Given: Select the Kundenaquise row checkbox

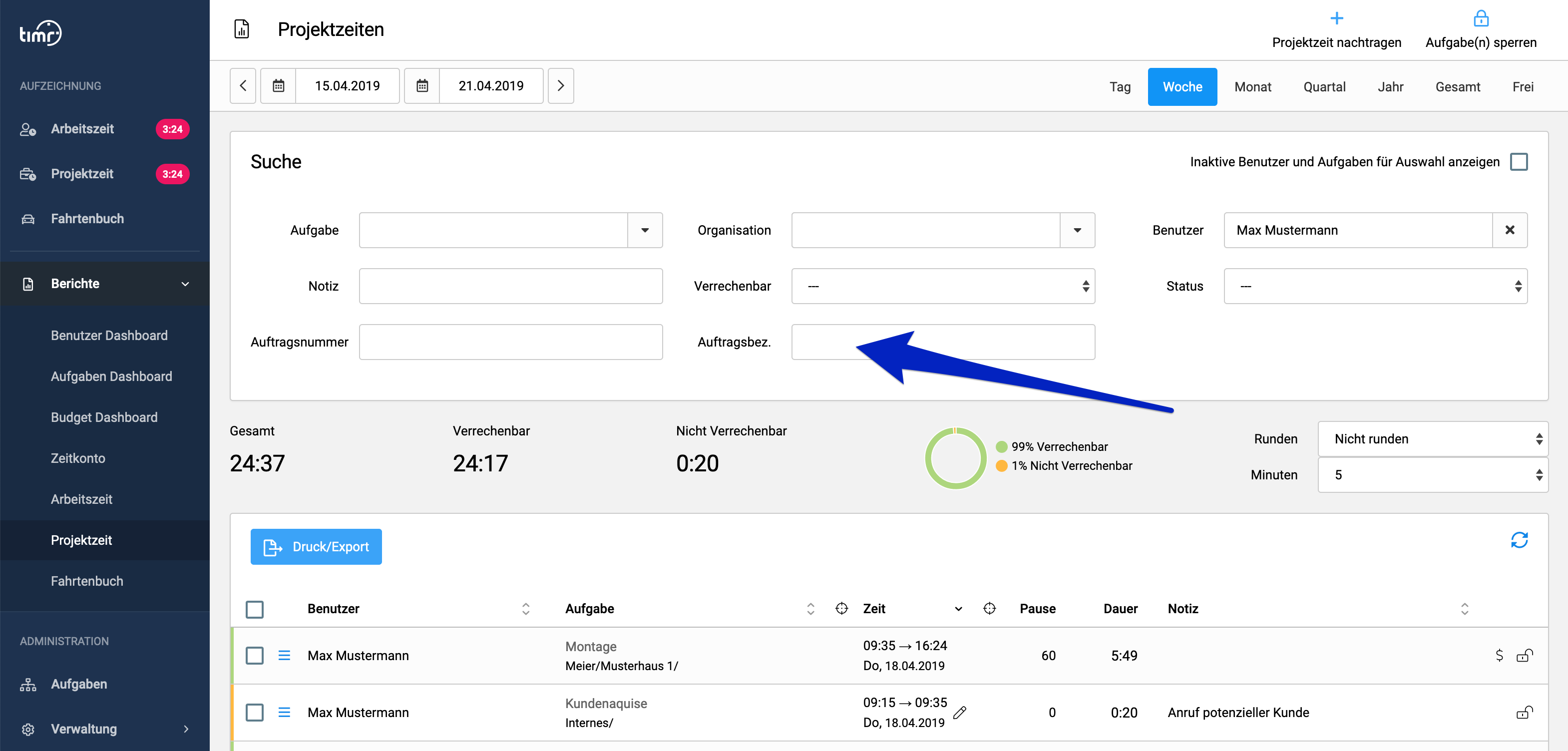Looking at the screenshot, I should point(255,712).
